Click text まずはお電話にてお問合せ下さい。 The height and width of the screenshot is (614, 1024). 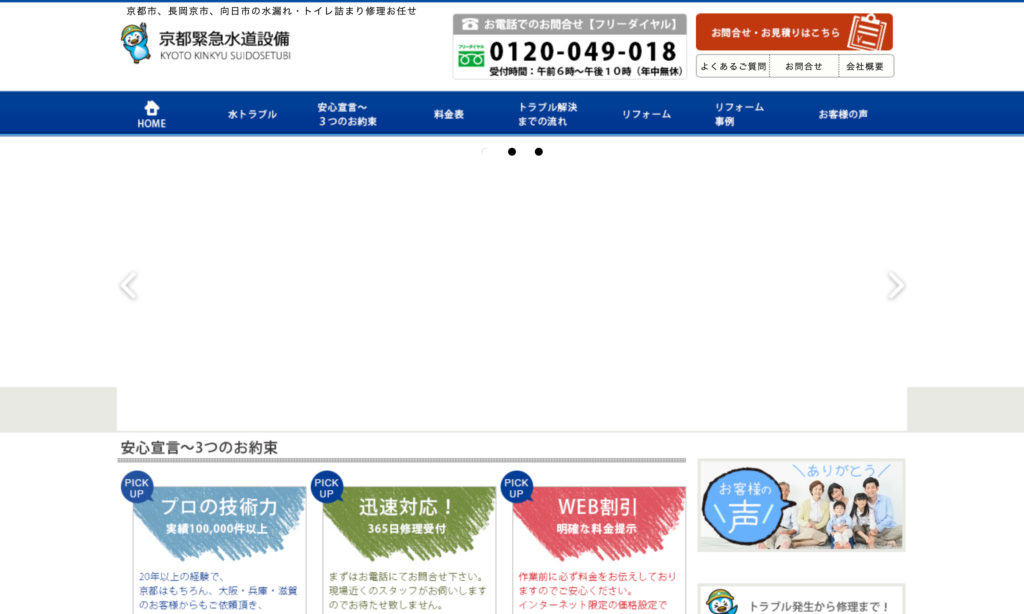tap(407, 577)
